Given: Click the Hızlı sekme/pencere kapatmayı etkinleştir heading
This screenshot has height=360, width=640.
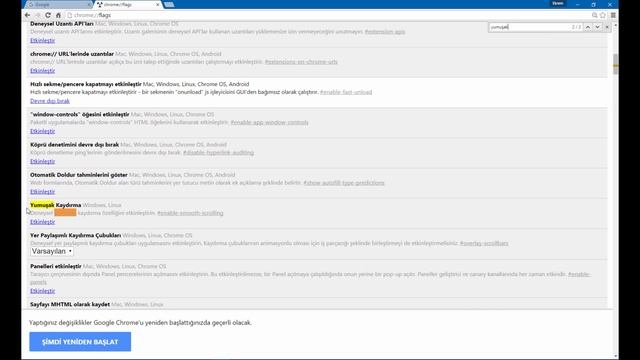Looking at the screenshot, I should point(86,84).
